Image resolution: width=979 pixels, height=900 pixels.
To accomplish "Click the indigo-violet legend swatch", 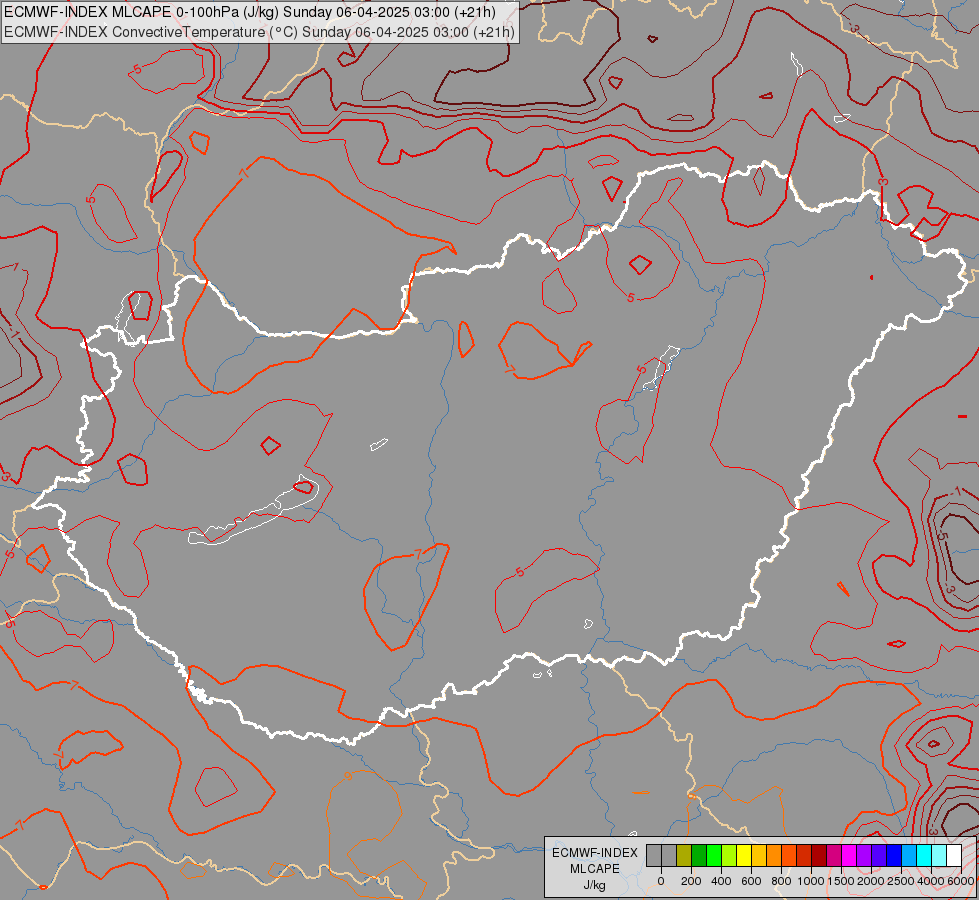I will (x=879, y=856).
